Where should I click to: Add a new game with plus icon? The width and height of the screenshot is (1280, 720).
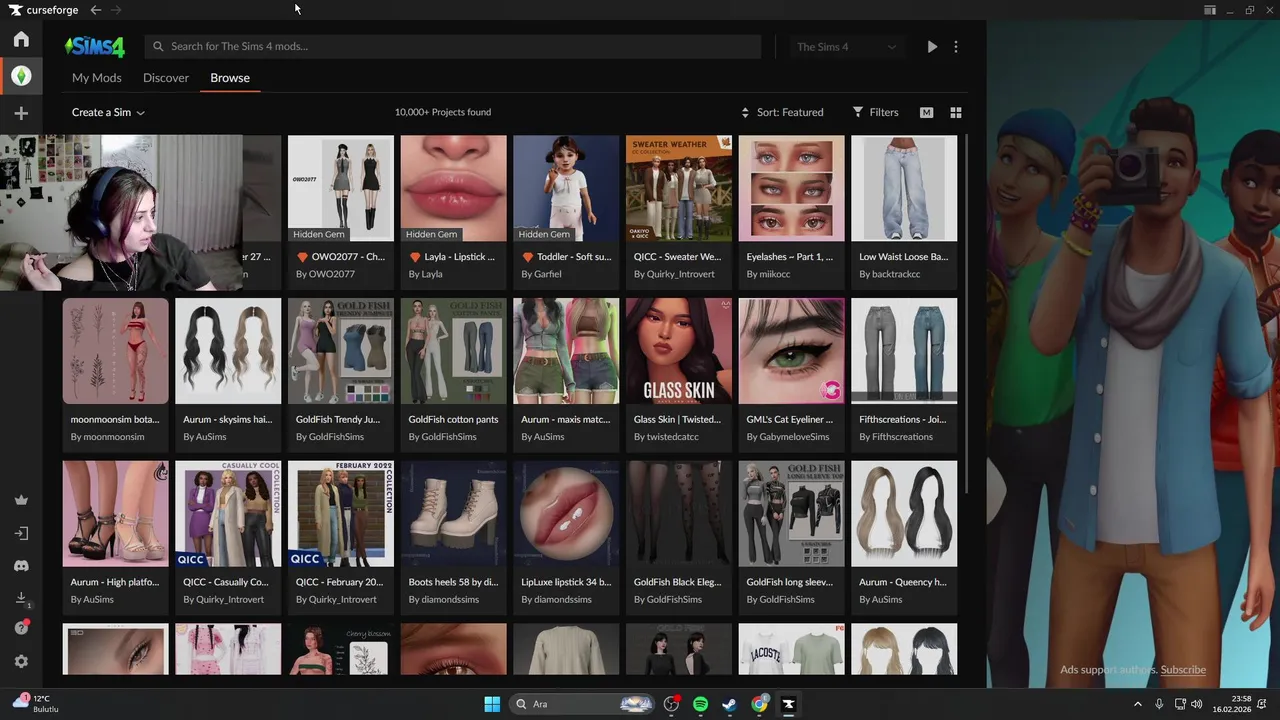pyautogui.click(x=21, y=113)
